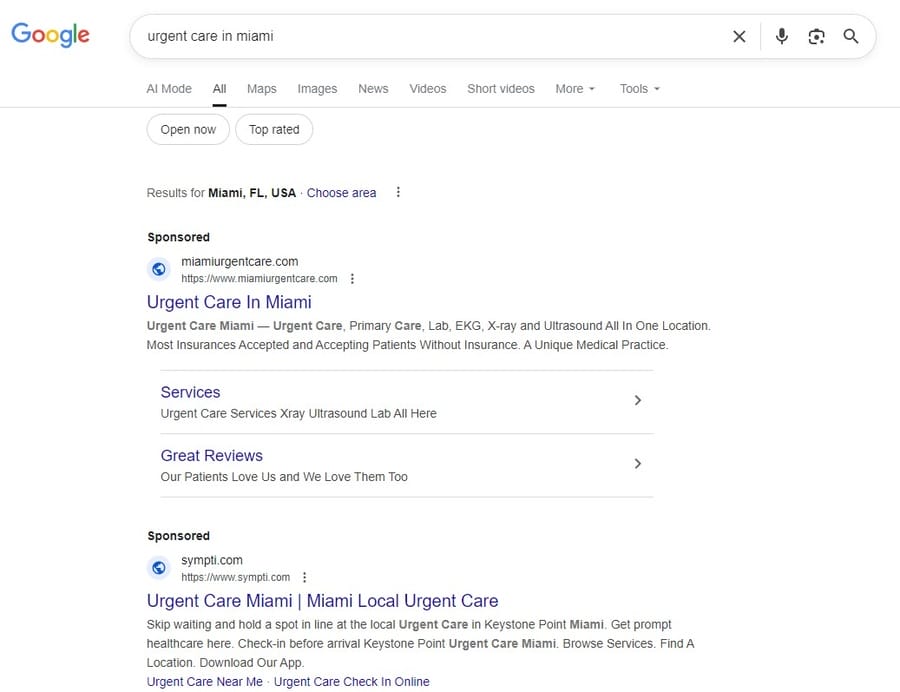Open the Great Reviews sitelink chevron
Viewport: 900px width, 692px height.
(x=638, y=464)
